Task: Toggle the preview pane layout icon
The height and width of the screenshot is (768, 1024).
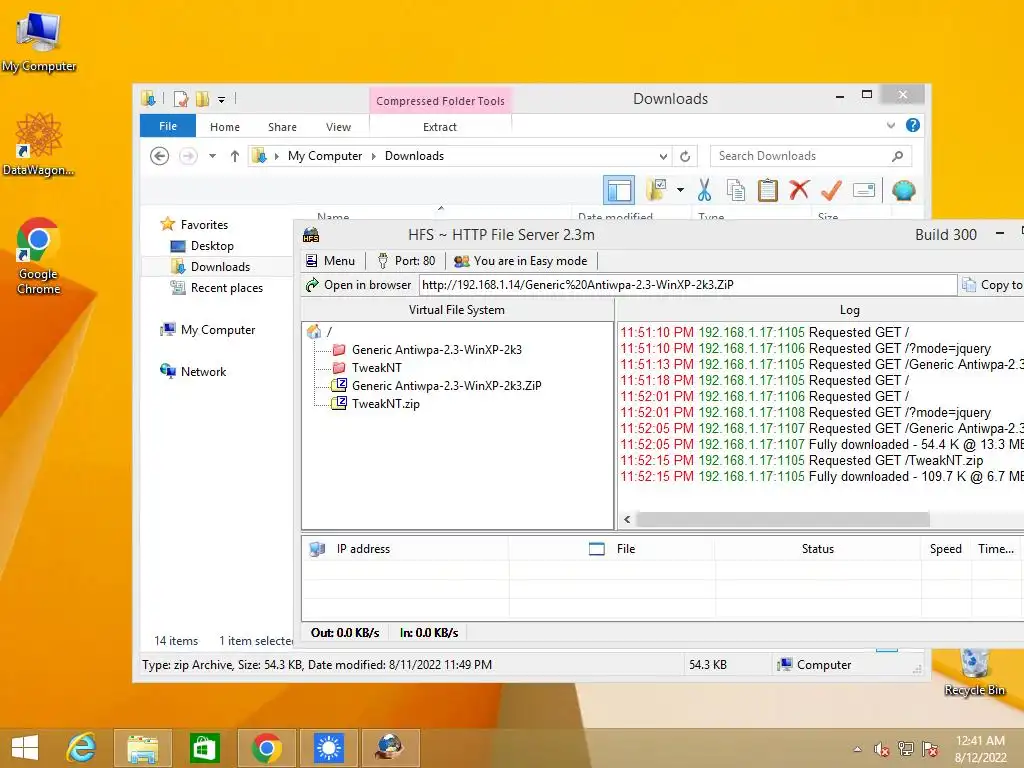Action: pyautogui.click(x=618, y=190)
